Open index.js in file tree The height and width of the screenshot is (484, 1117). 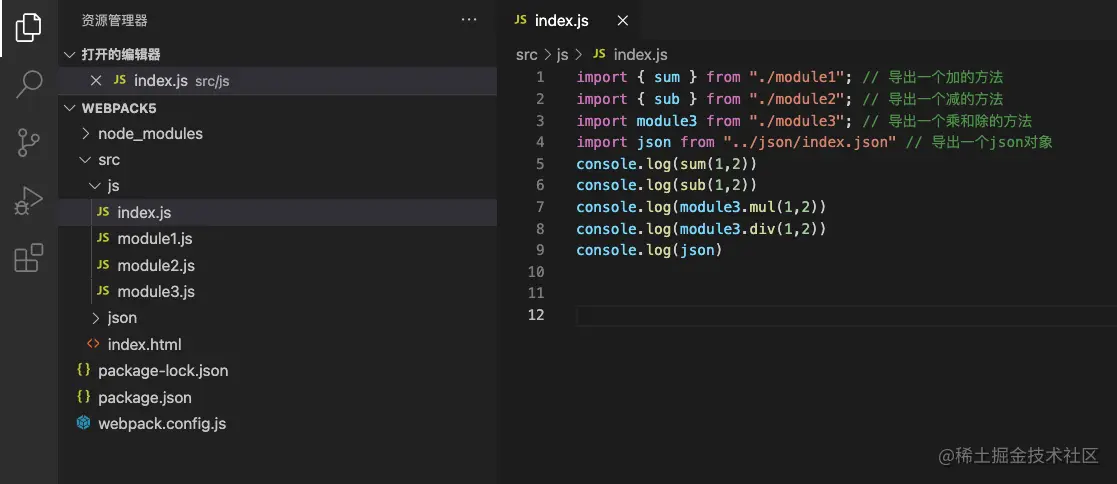click(x=278, y=212)
